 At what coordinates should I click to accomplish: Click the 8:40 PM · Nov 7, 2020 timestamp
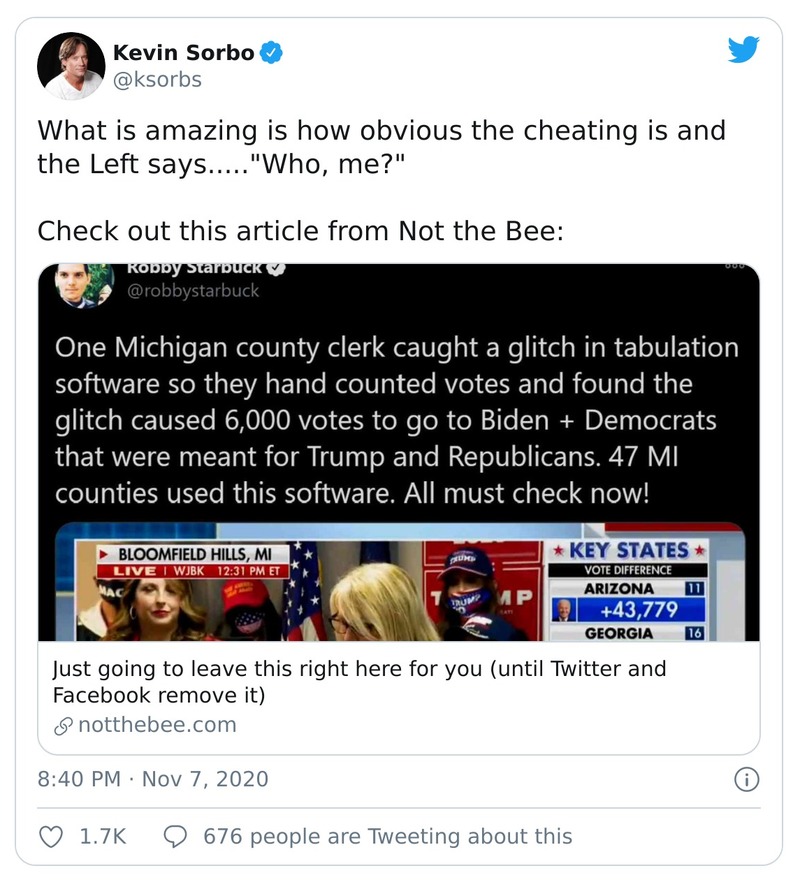[153, 779]
